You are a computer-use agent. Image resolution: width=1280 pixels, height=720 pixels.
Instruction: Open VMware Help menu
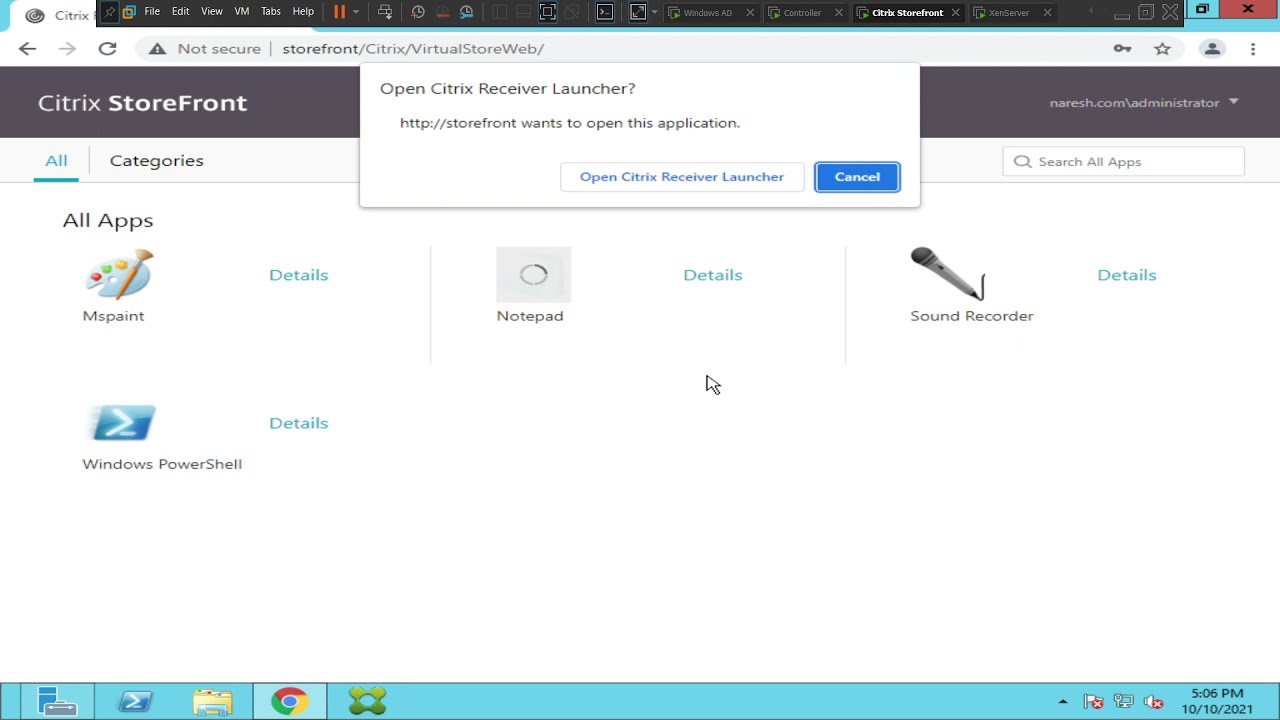(x=303, y=12)
